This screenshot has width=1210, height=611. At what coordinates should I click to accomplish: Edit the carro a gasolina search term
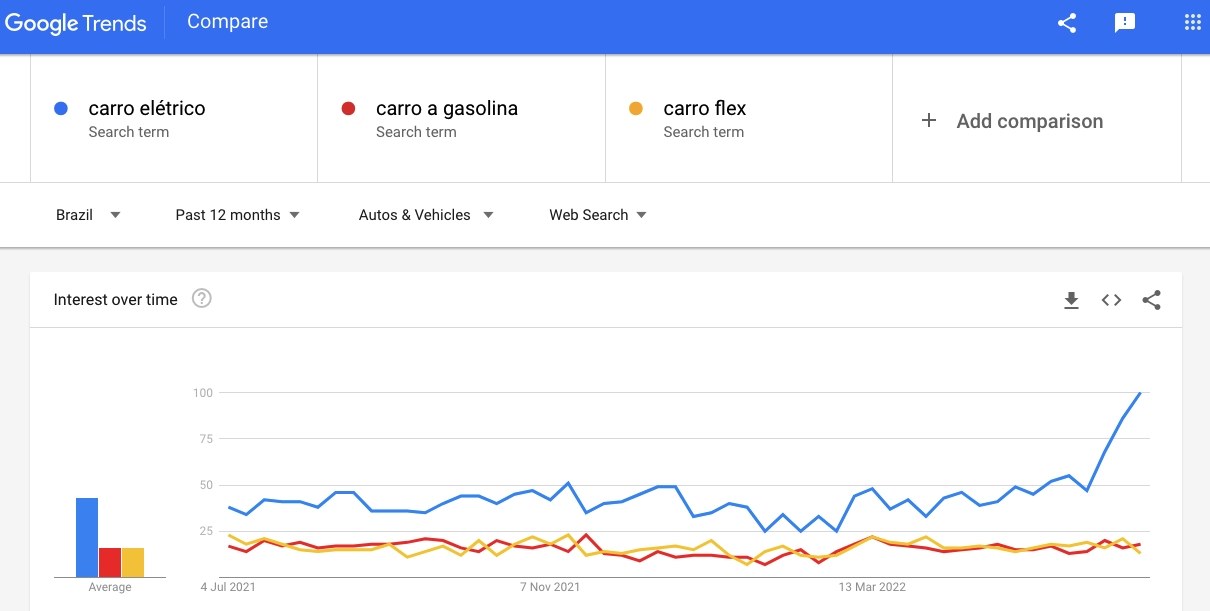tap(446, 109)
